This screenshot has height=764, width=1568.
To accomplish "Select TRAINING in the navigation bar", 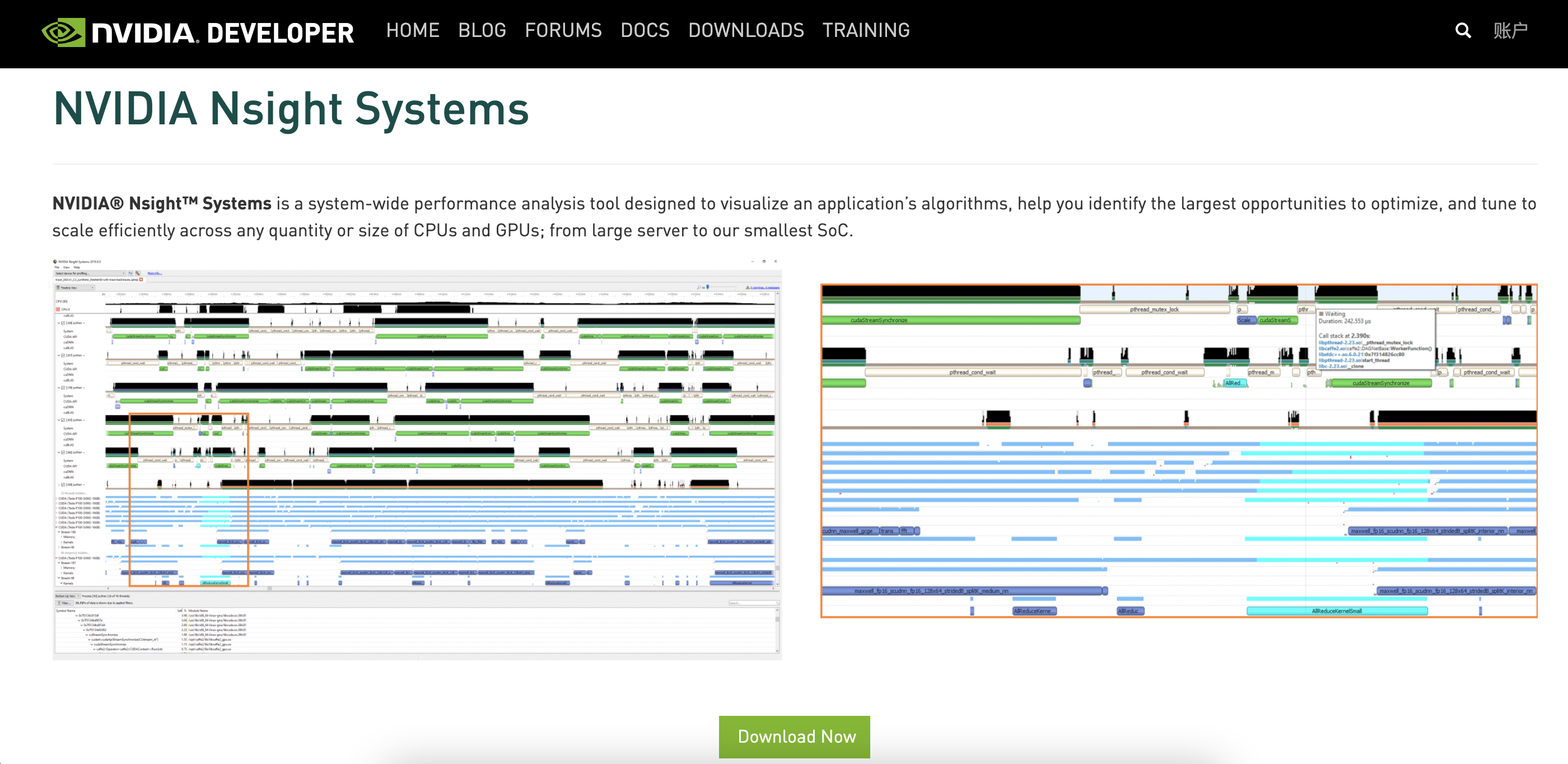I will tap(866, 30).
